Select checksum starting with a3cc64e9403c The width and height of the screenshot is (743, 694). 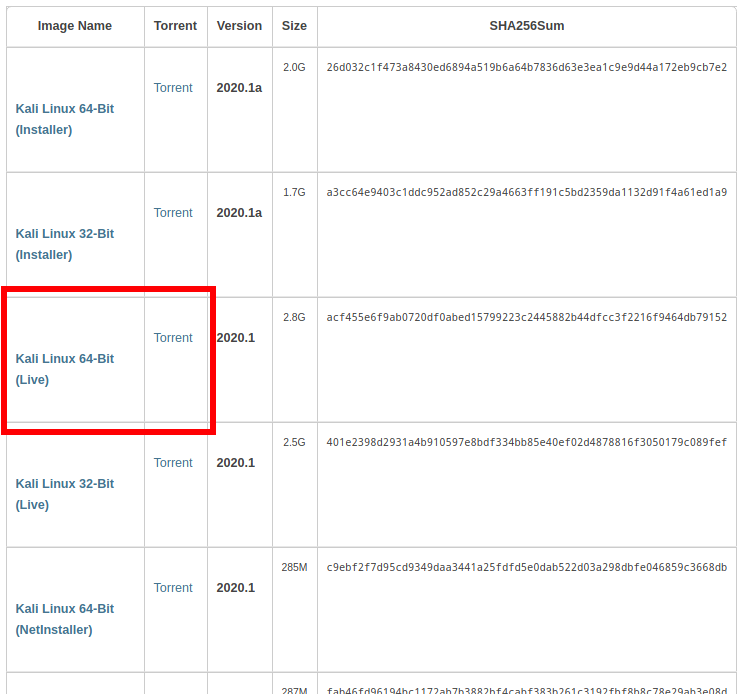pos(526,192)
